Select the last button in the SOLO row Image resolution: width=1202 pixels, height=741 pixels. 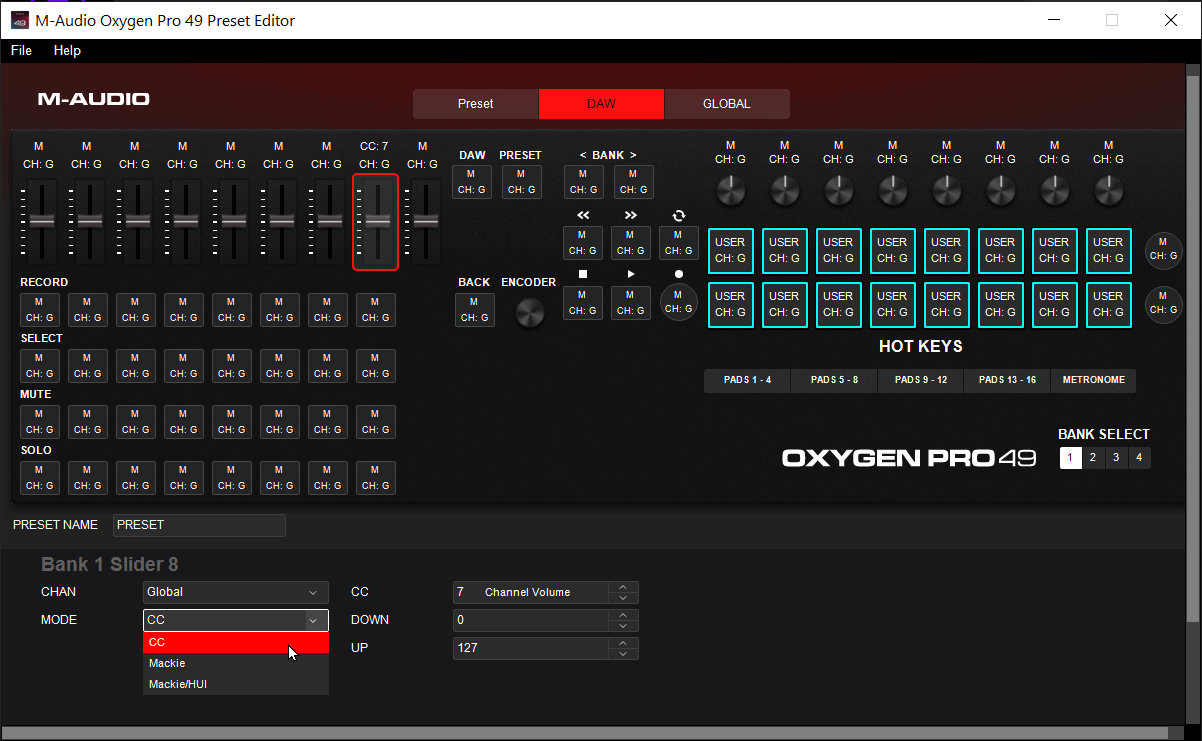coord(376,478)
